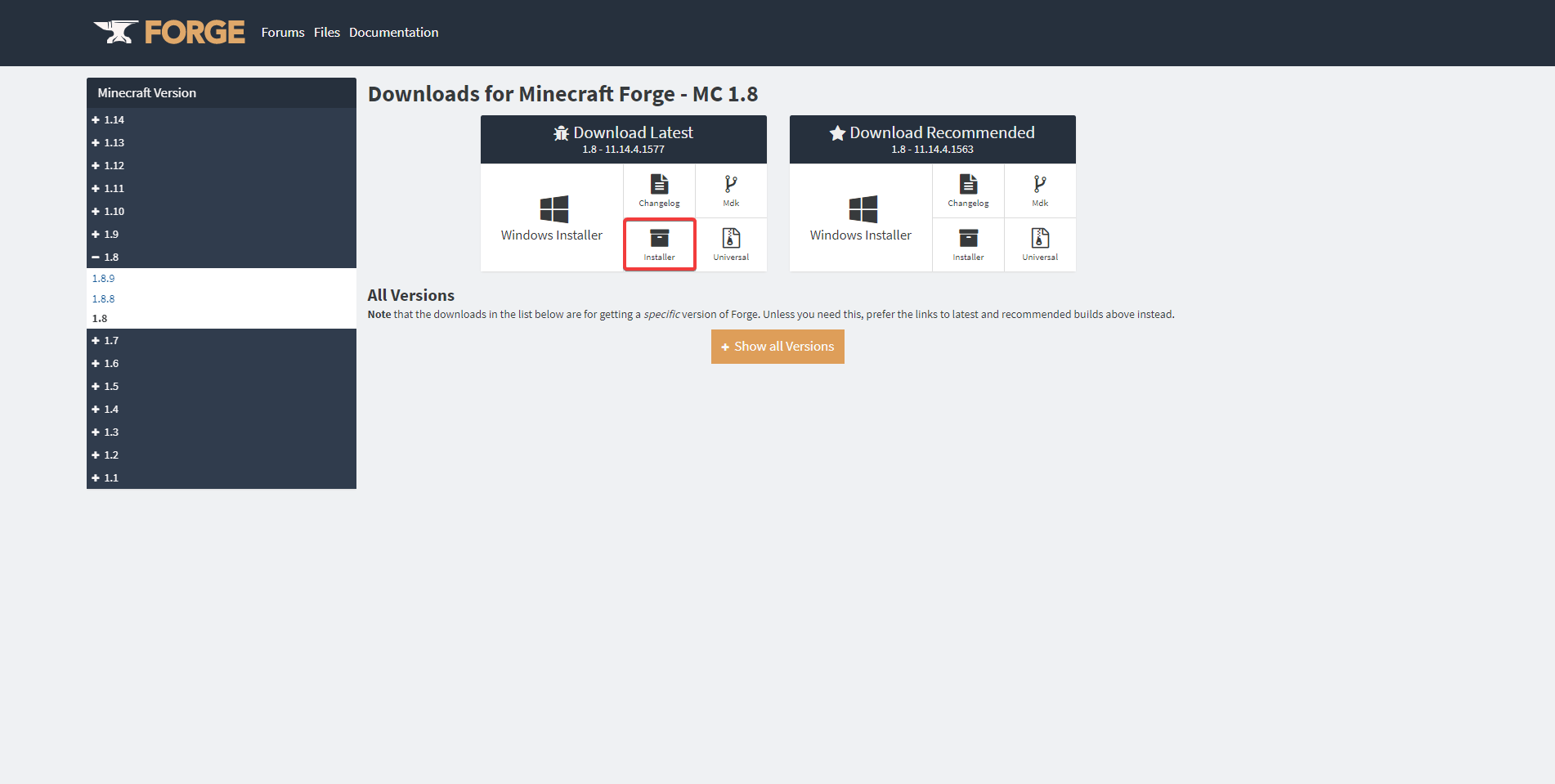Viewport: 1555px width, 784px height.
Task: Select Minecraft version 1.8.8 link
Action: pos(103,299)
